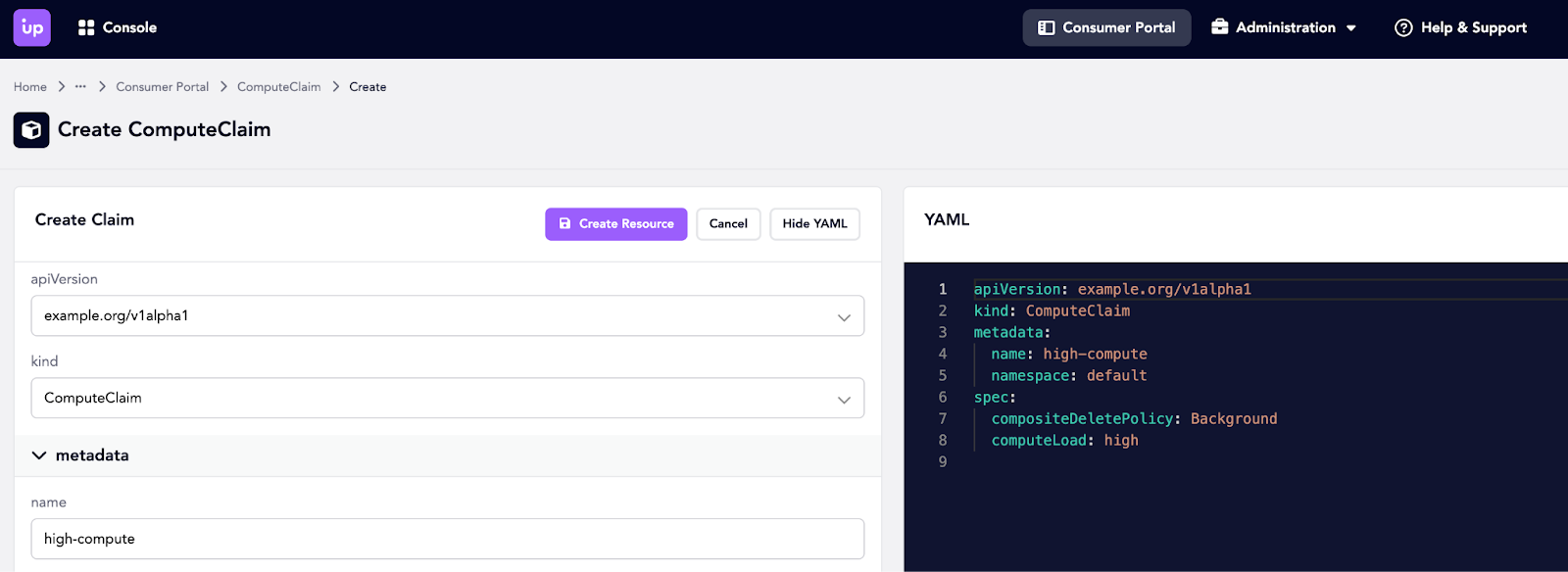Image resolution: width=1568 pixels, height=572 pixels.
Task: Click the Create Resource button
Action: click(616, 223)
